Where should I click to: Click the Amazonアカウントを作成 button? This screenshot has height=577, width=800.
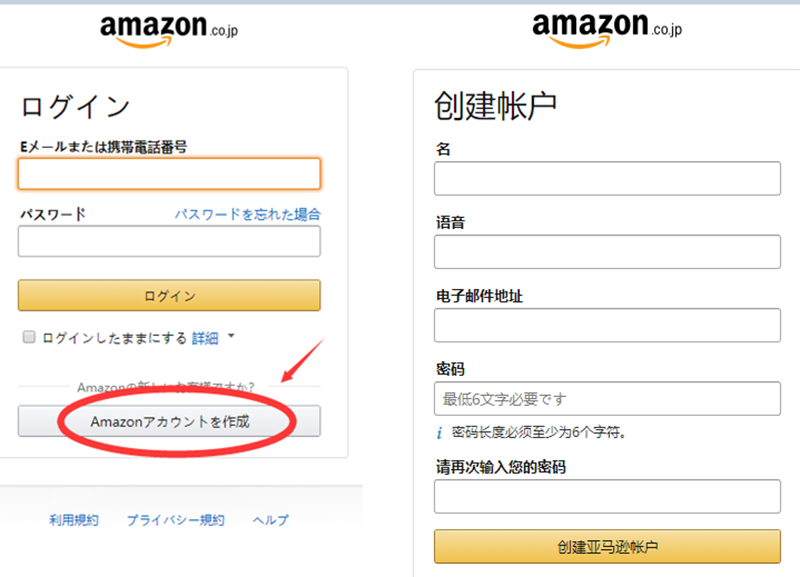[169, 421]
